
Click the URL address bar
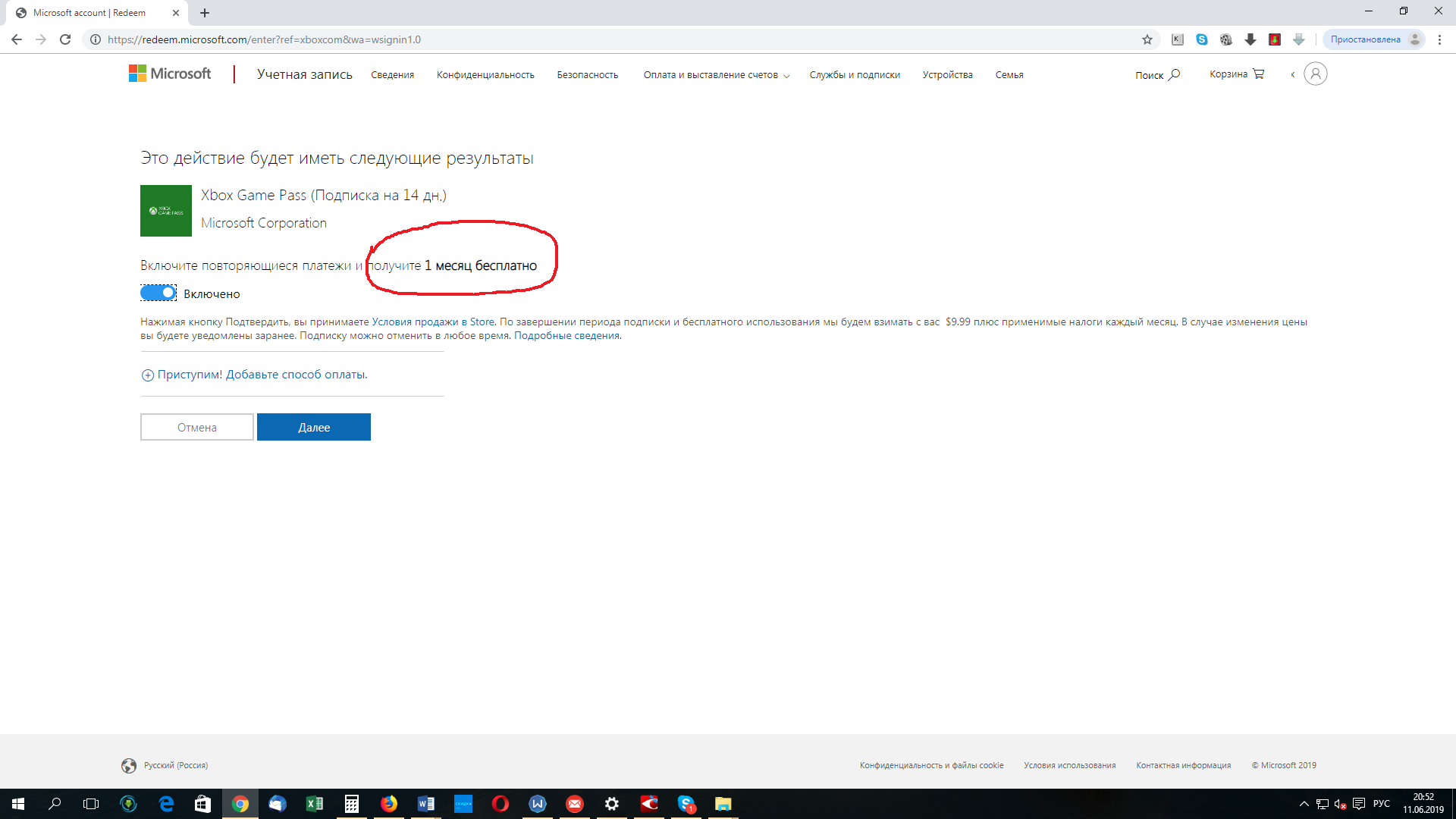pos(622,39)
